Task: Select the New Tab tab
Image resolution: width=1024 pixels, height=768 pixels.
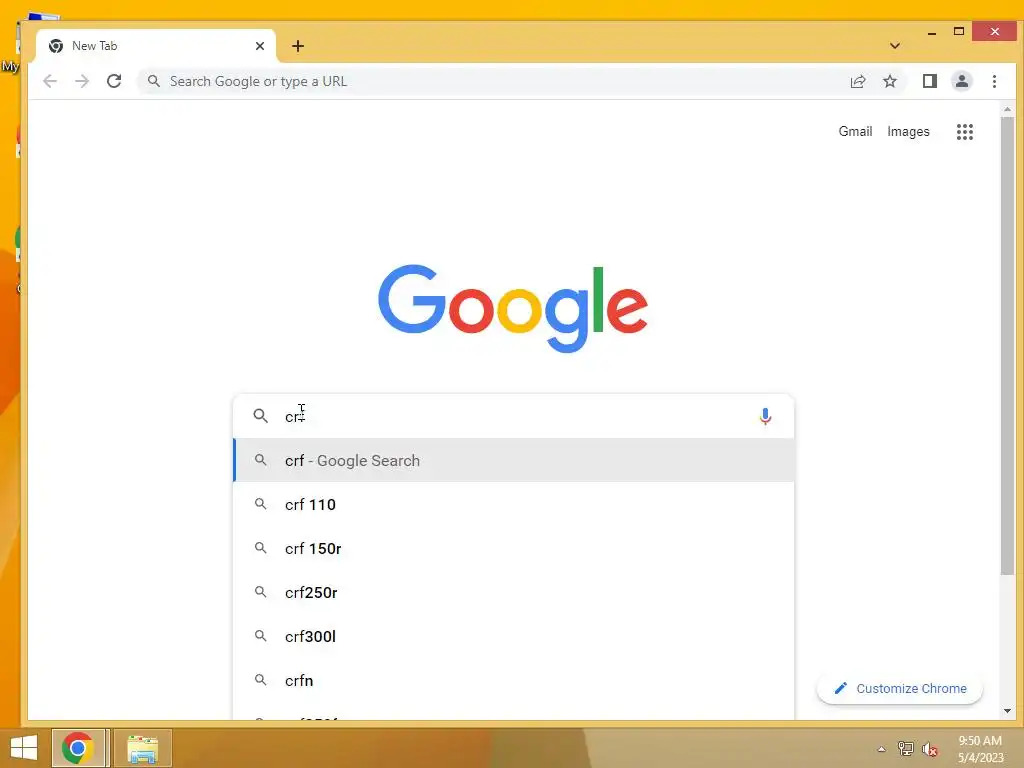Action: pyautogui.click(x=157, y=46)
